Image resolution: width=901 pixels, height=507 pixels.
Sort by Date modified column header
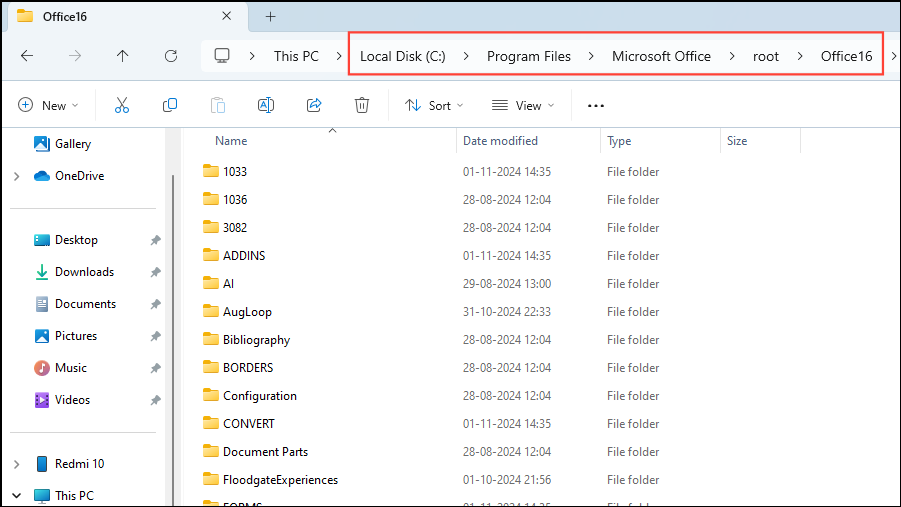point(500,141)
